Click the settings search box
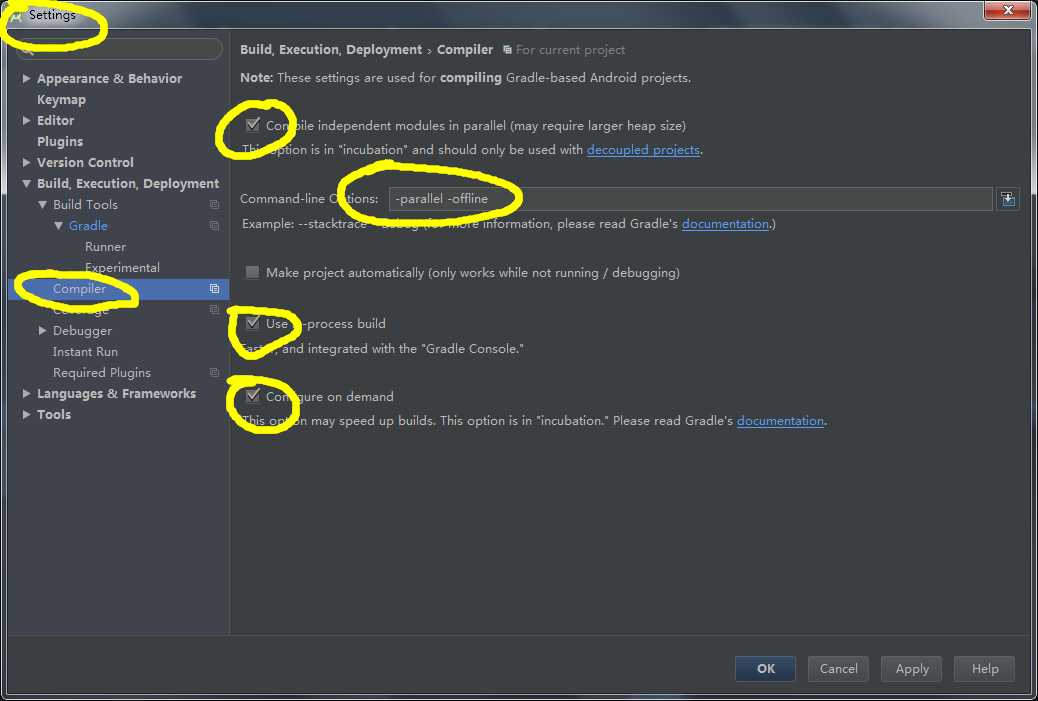The height and width of the screenshot is (701, 1038). point(119,49)
